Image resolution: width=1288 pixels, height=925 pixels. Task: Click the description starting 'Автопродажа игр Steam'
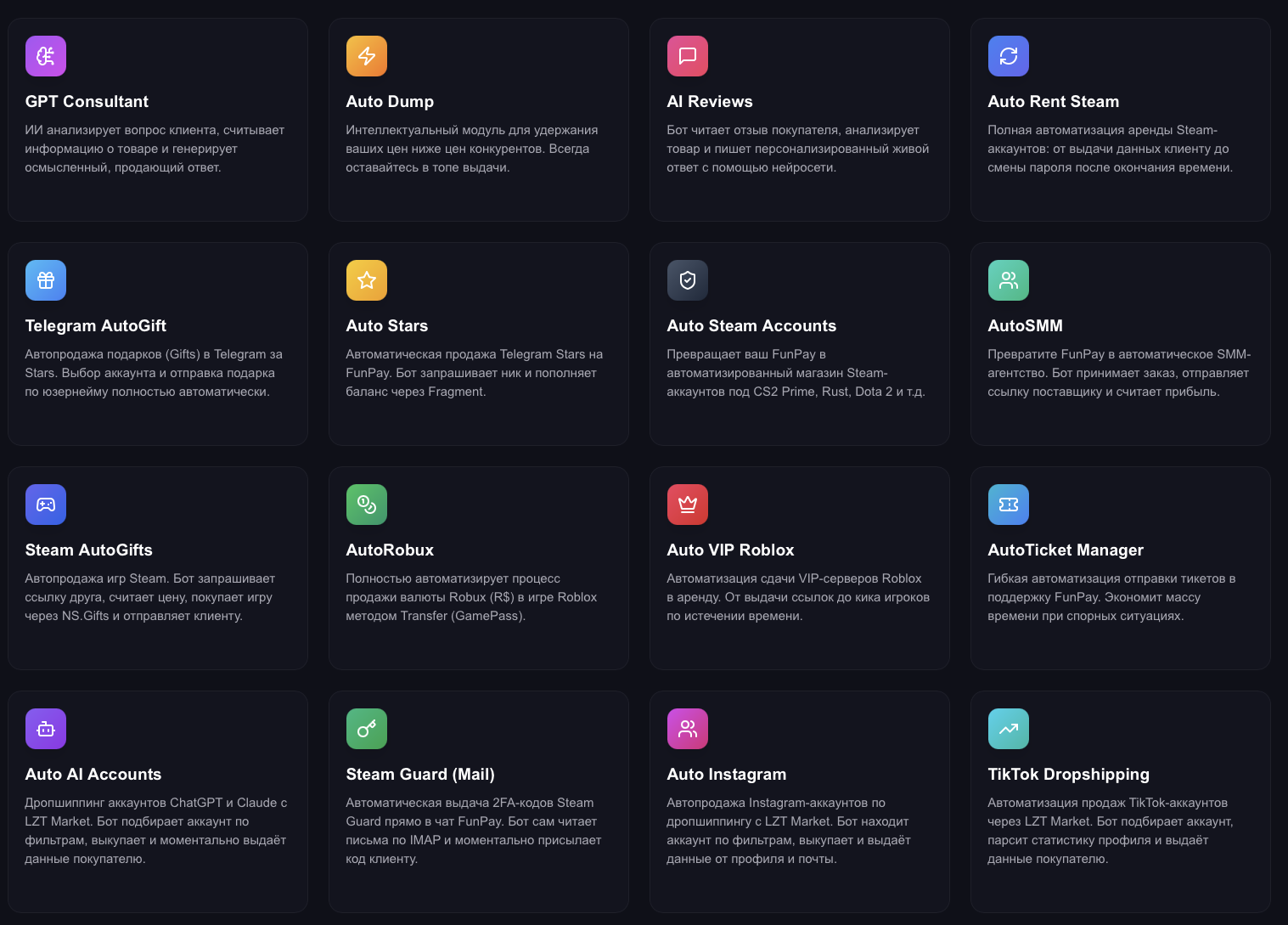[150, 597]
